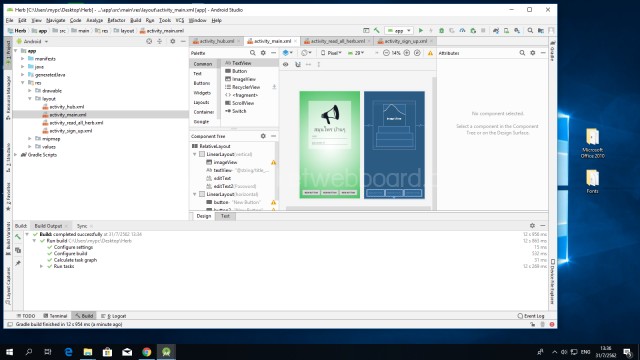This screenshot has width=640, height=360.
Task: Select imageView in Component Tree
Action: point(225,162)
